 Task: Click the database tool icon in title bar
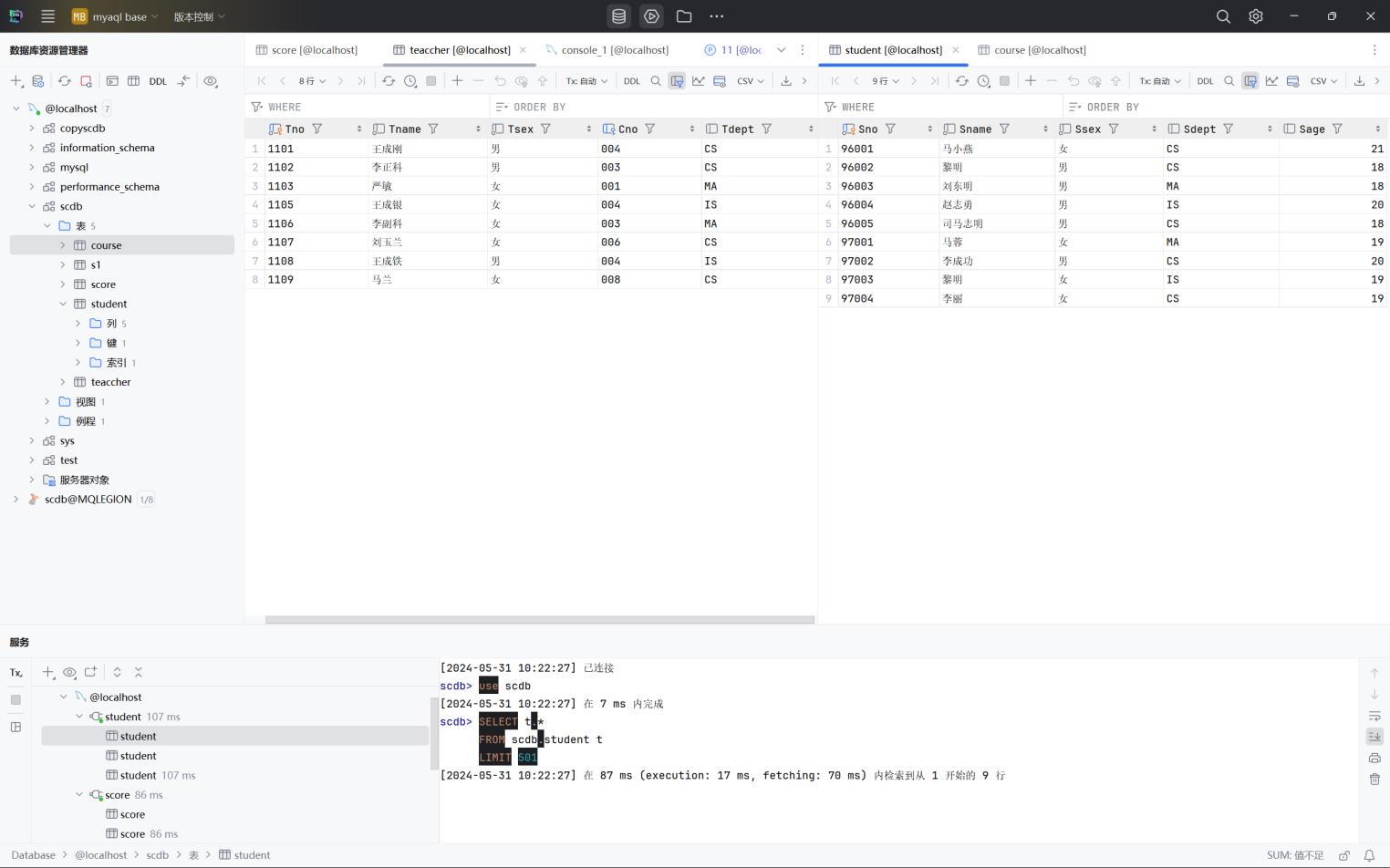tap(619, 16)
